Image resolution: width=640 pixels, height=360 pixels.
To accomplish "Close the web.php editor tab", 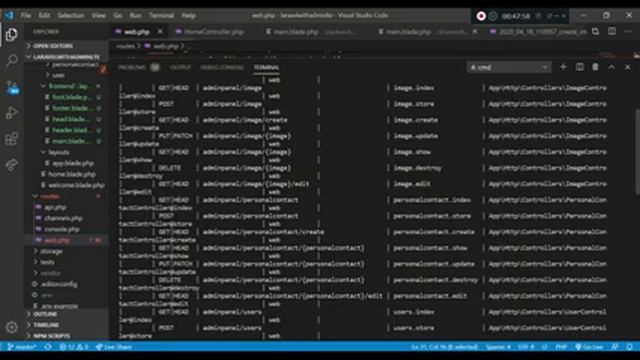I will pyautogui.click(x=160, y=31).
